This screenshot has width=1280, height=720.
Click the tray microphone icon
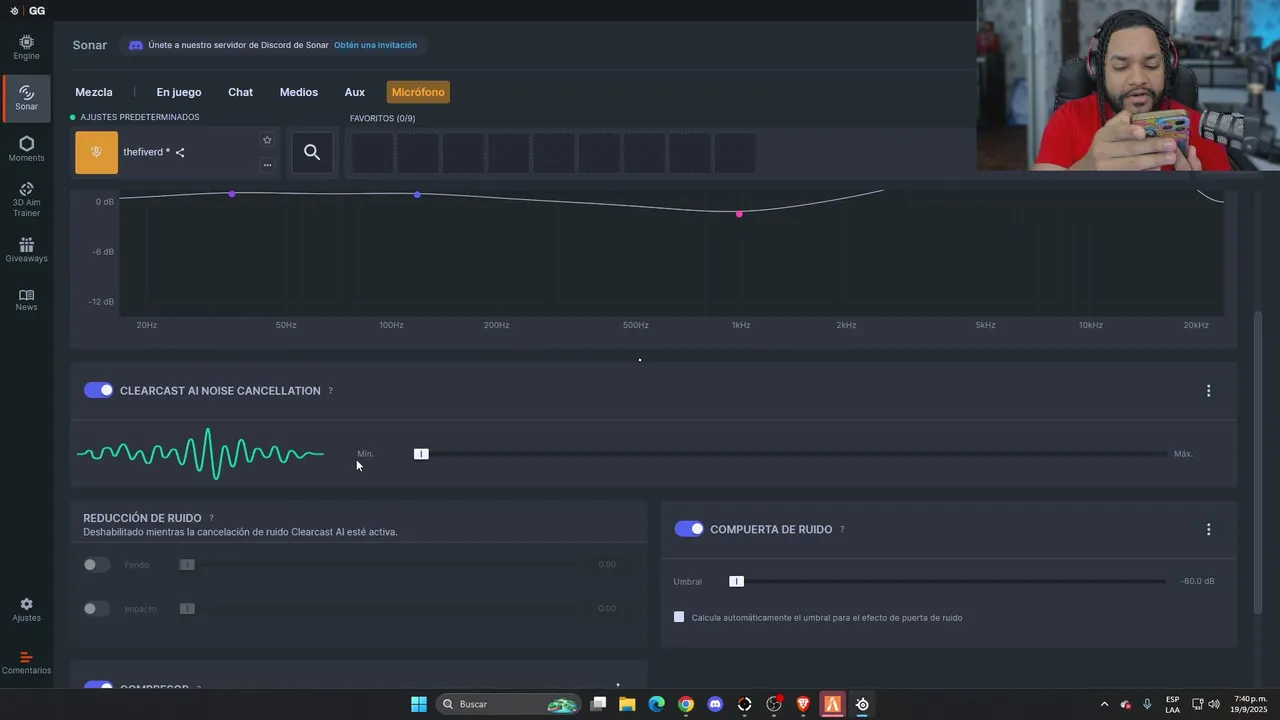(1147, 704)
